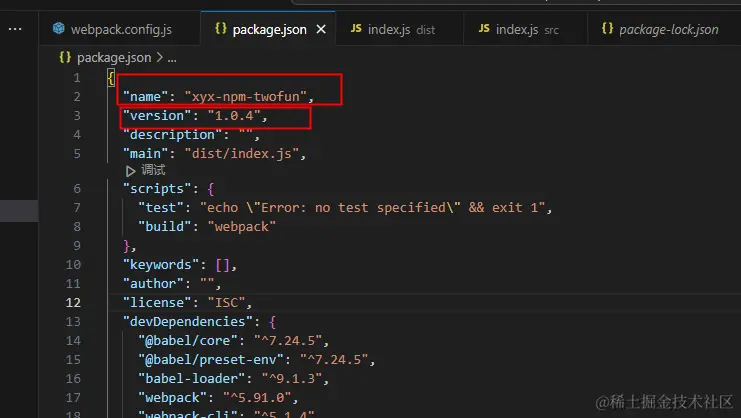Click the "scripts" key
The image size is (741, 418).
tap(157, 188)
